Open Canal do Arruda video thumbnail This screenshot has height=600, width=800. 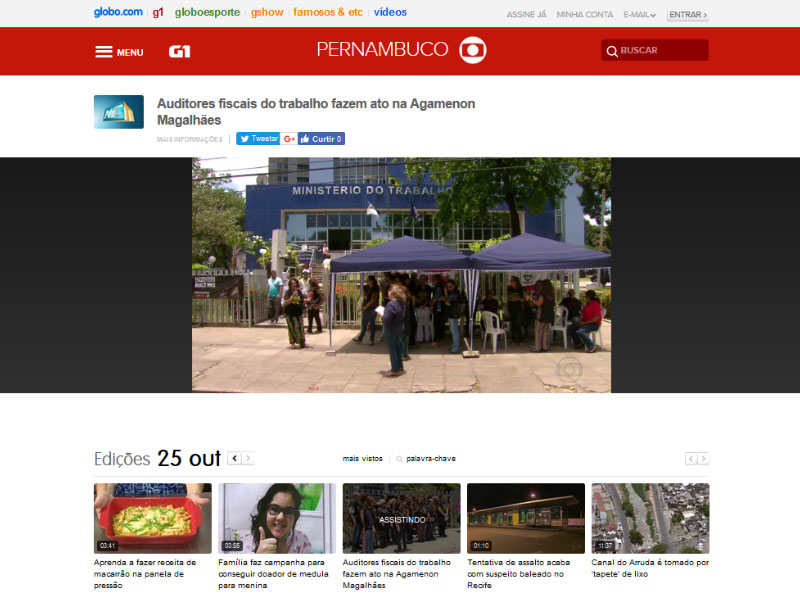[651, 518]
